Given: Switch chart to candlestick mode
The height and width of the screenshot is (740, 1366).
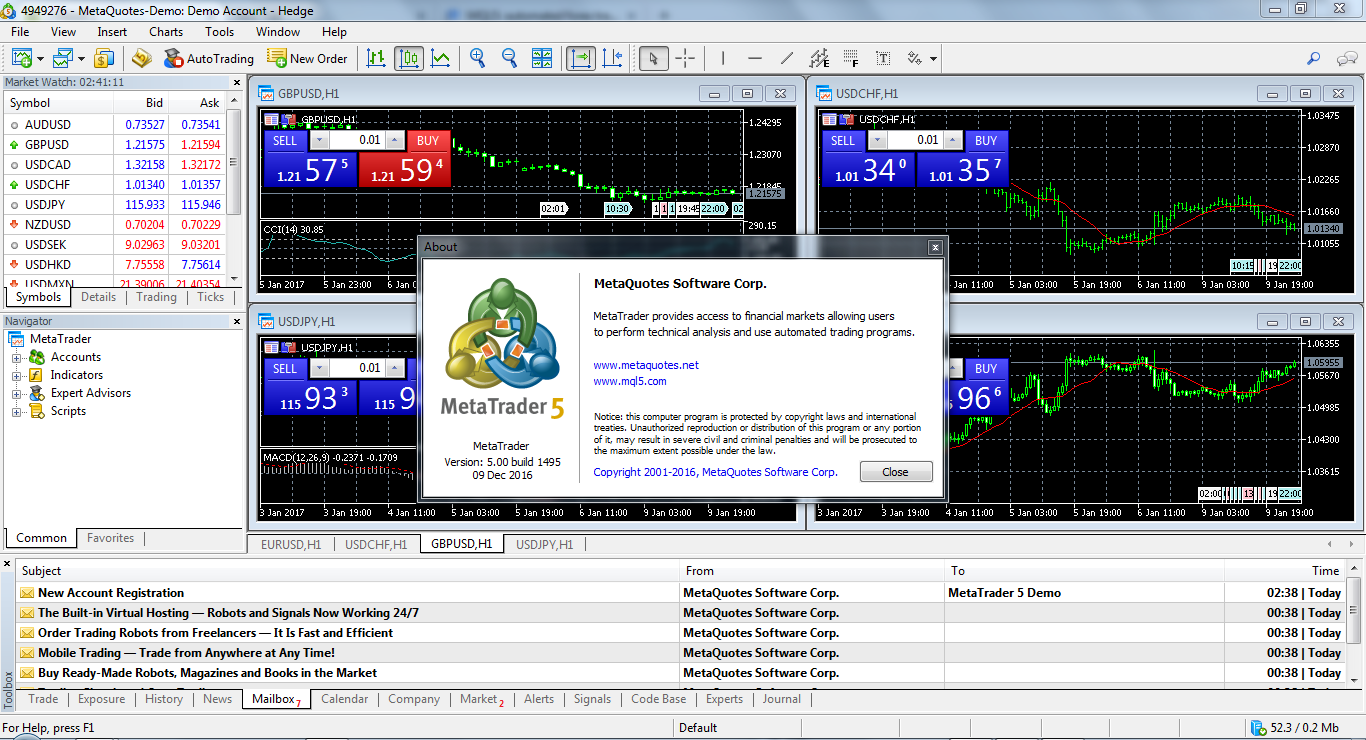Looking at the screenshot, I should coord(408,58).
